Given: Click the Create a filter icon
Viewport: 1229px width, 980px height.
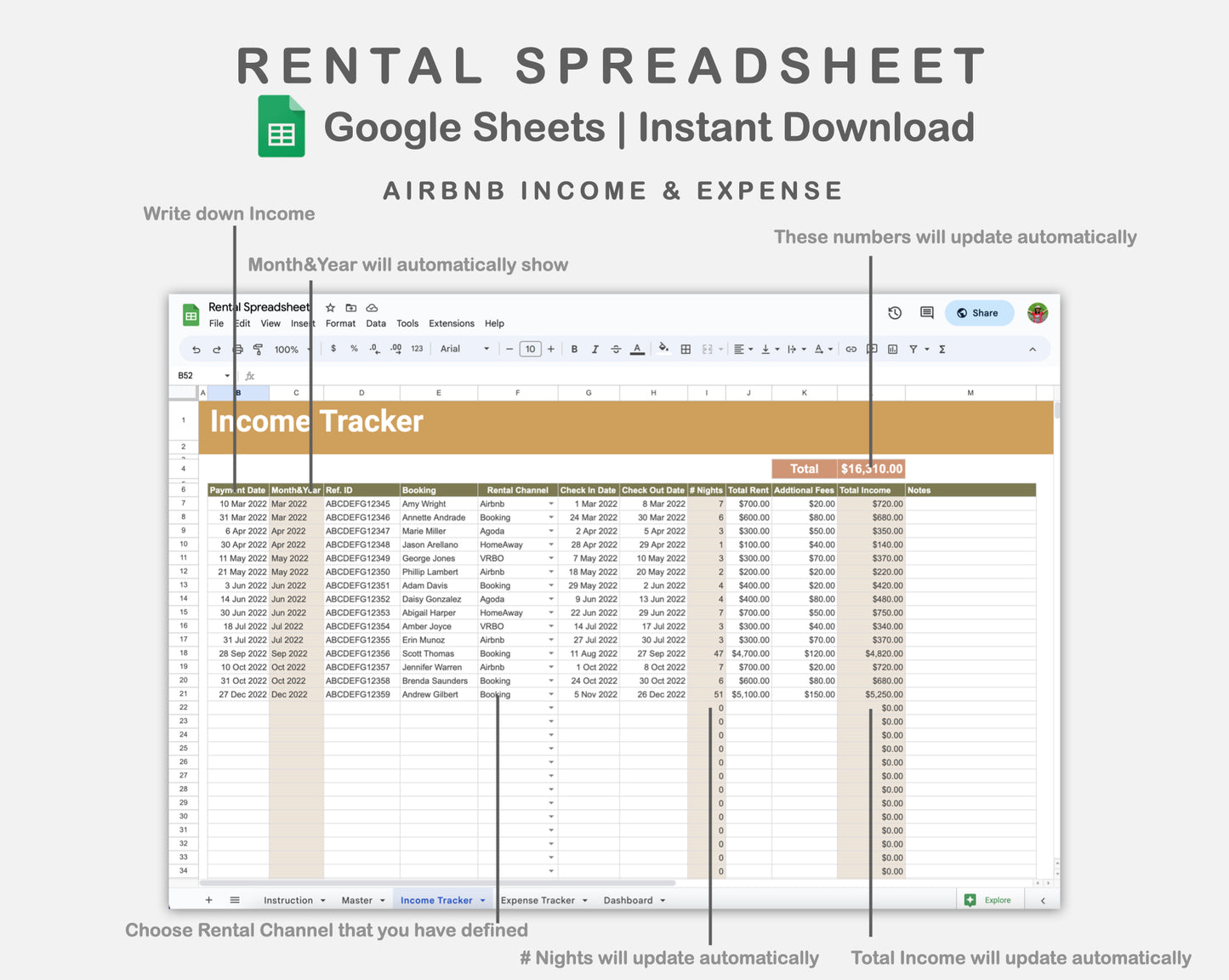Looking at the screenshot, I should 913,349.
